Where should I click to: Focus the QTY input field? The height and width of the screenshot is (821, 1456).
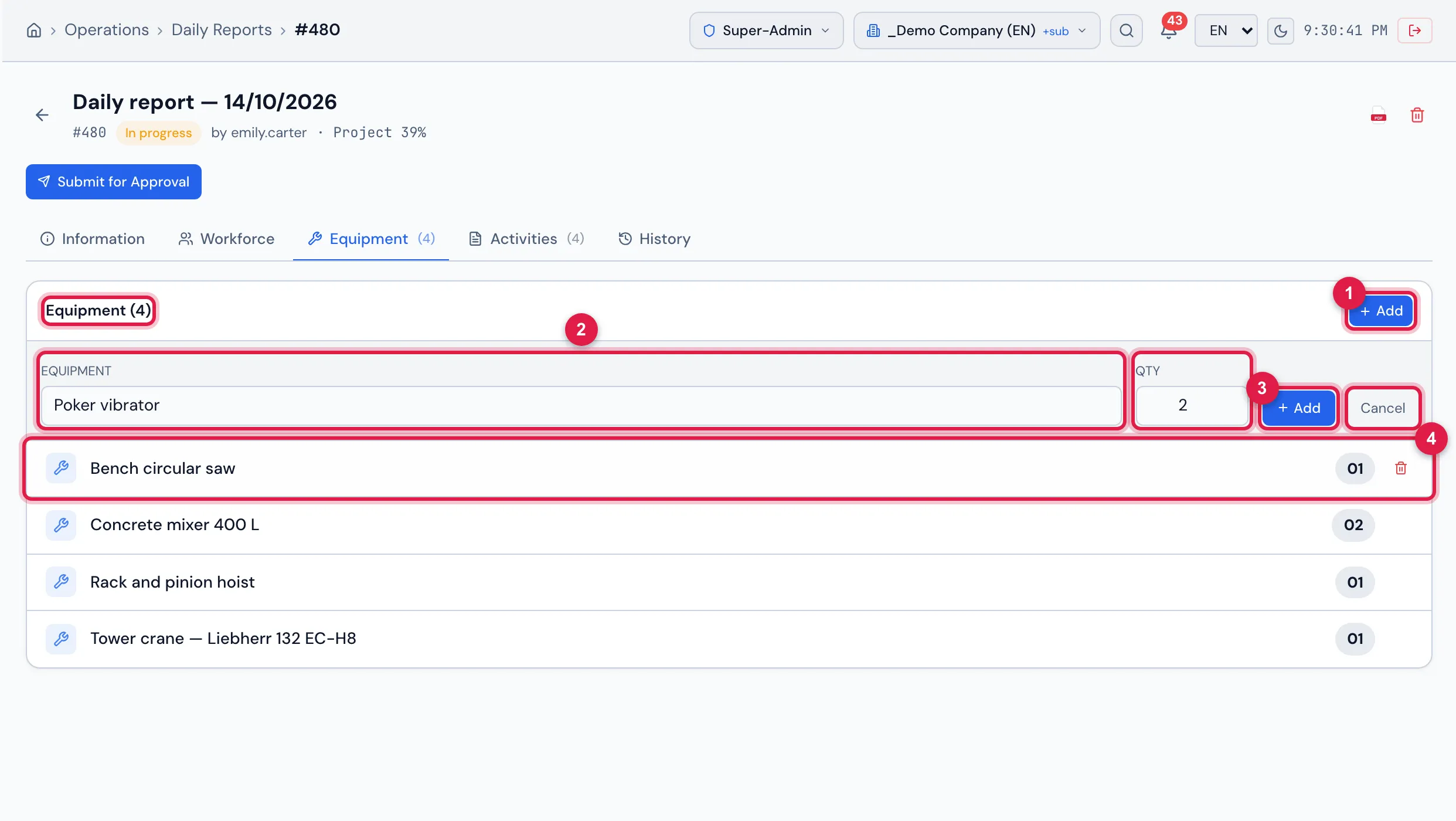[1191, 405]
